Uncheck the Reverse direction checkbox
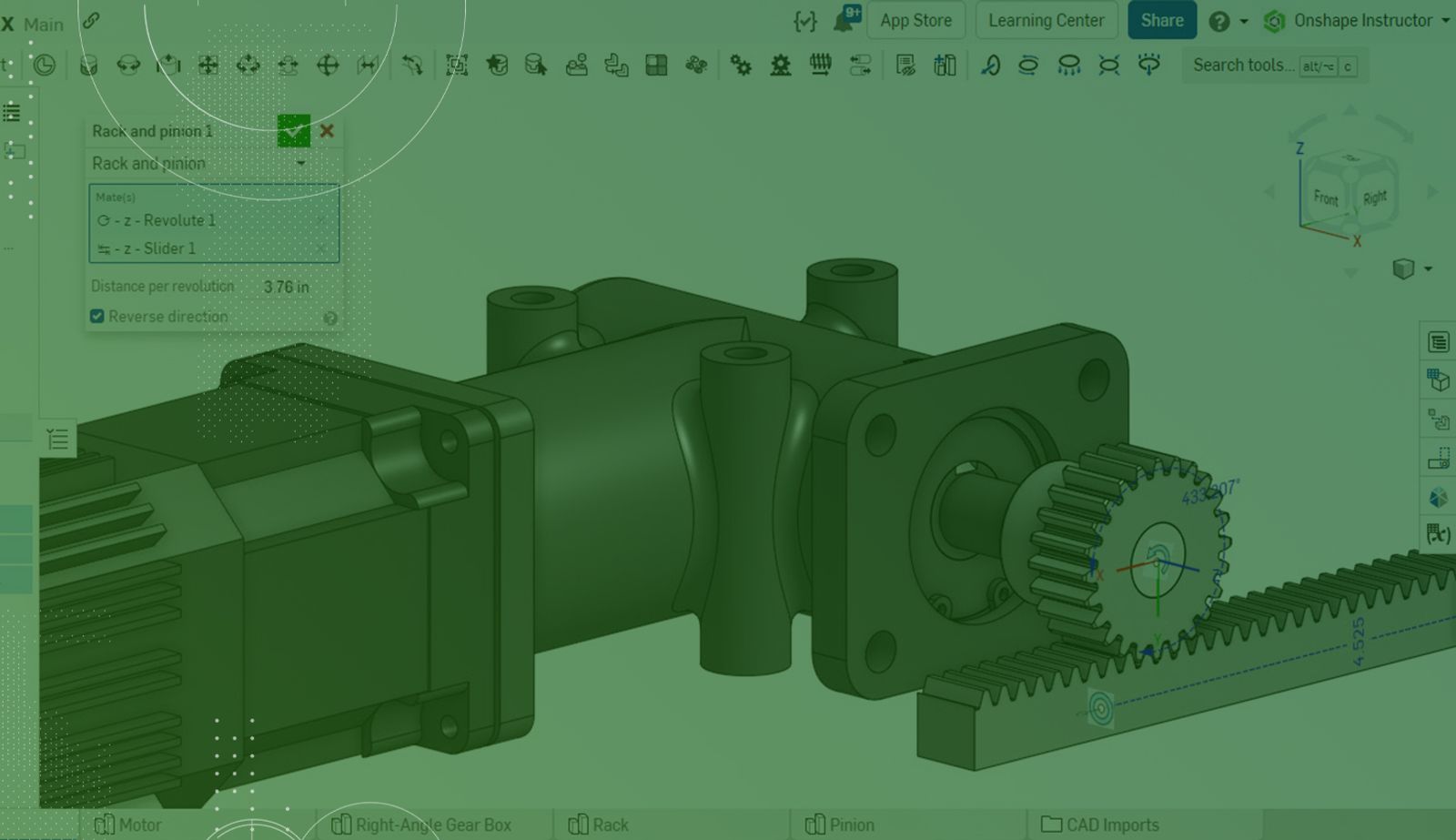This screenshot has width=1456, height=840. coord(97,317)
